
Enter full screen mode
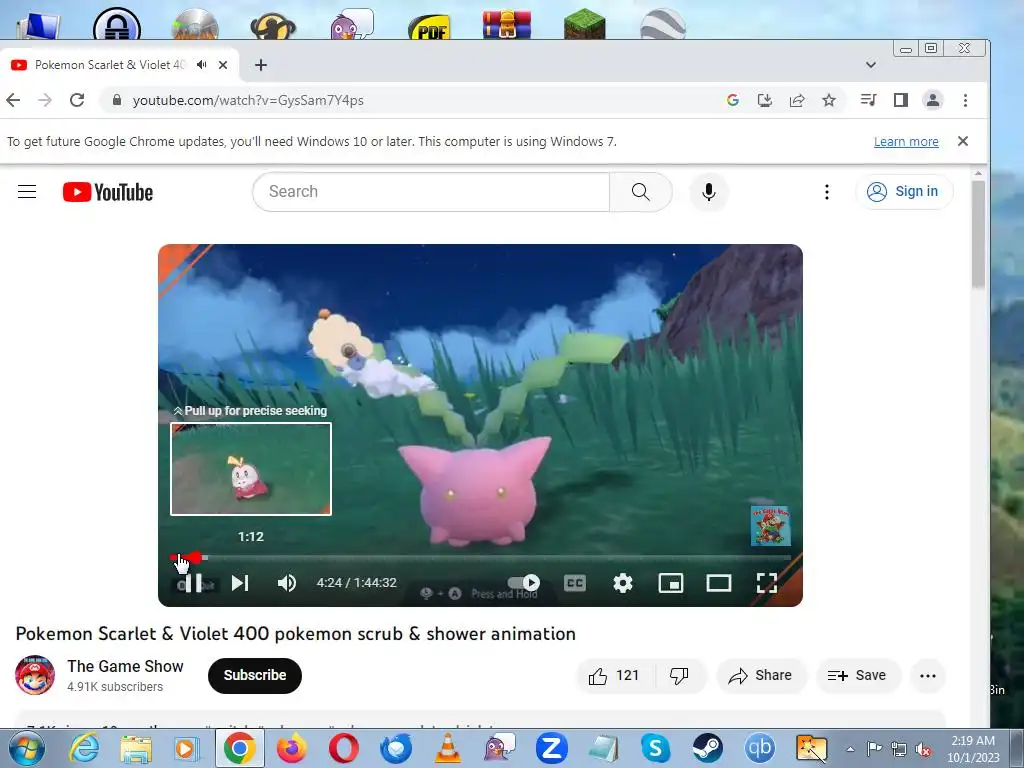(767, 583)
